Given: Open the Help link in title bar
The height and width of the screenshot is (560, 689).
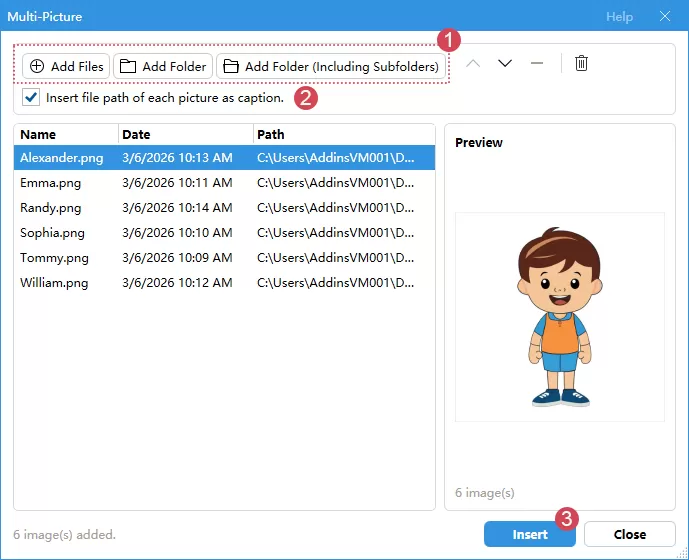Looking at the screenshot, I should (x=619, y=17).
